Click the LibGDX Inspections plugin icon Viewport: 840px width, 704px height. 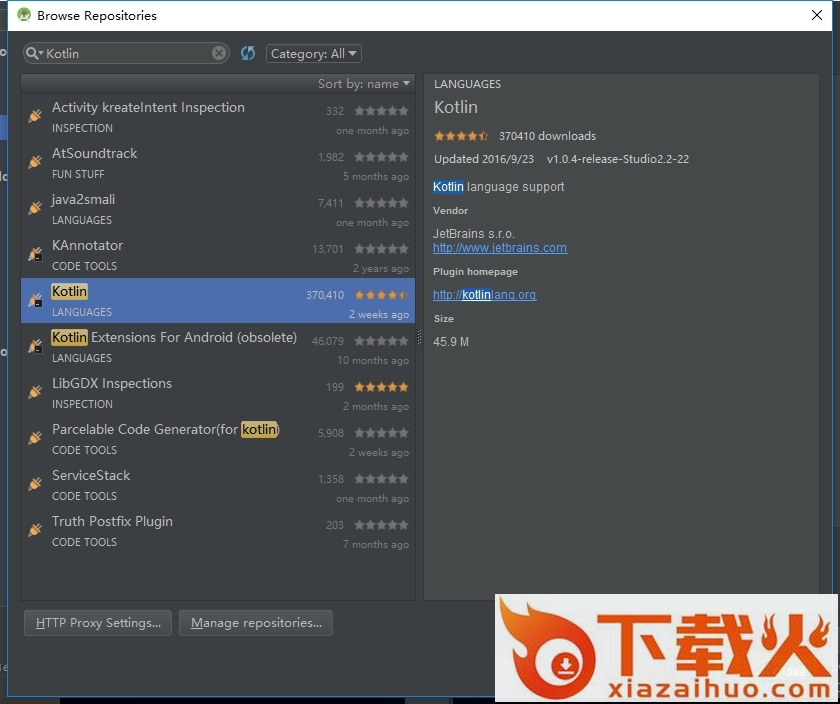tap(35, 392)
